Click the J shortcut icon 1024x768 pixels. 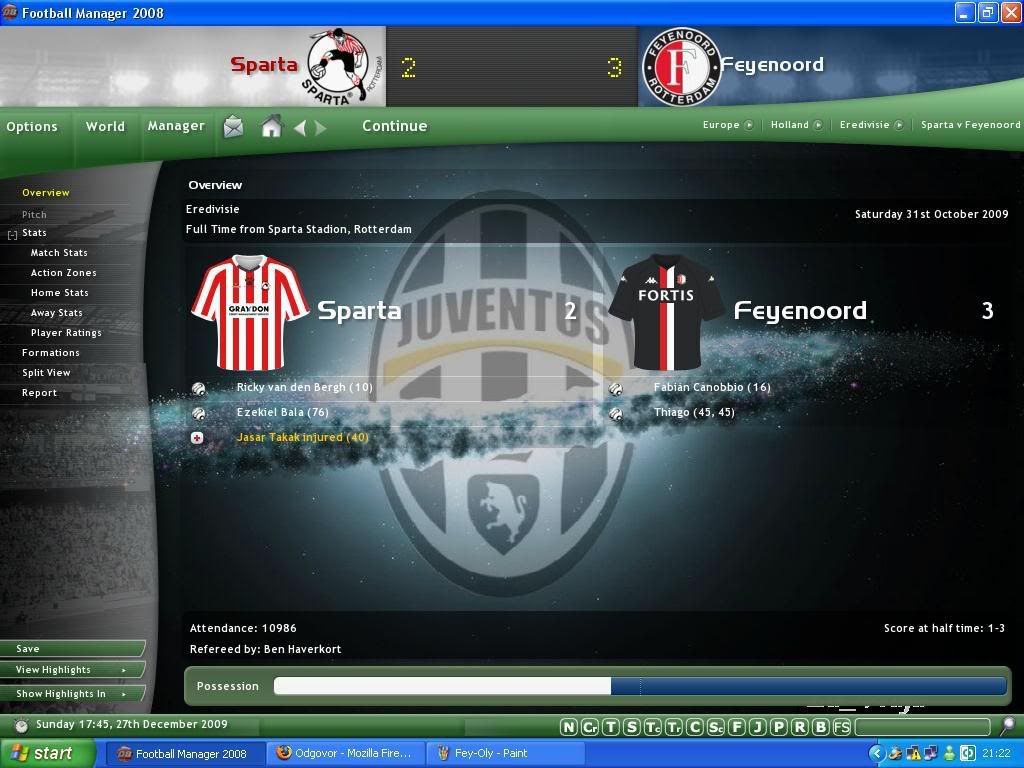(x=758, y=727)
